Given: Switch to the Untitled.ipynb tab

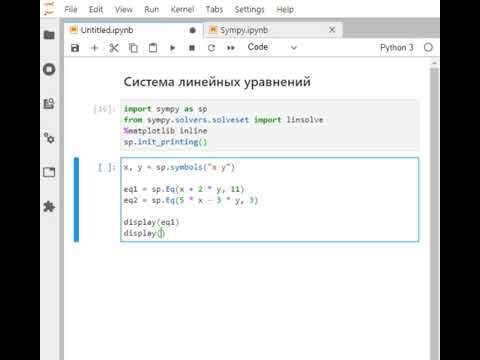Looking at the screenshot, I should point(133,30).
